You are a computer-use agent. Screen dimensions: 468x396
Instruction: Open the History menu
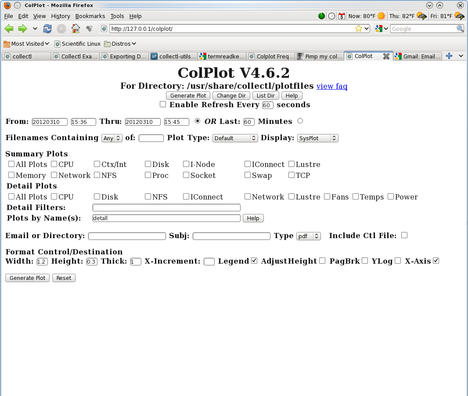coord(60,16)
